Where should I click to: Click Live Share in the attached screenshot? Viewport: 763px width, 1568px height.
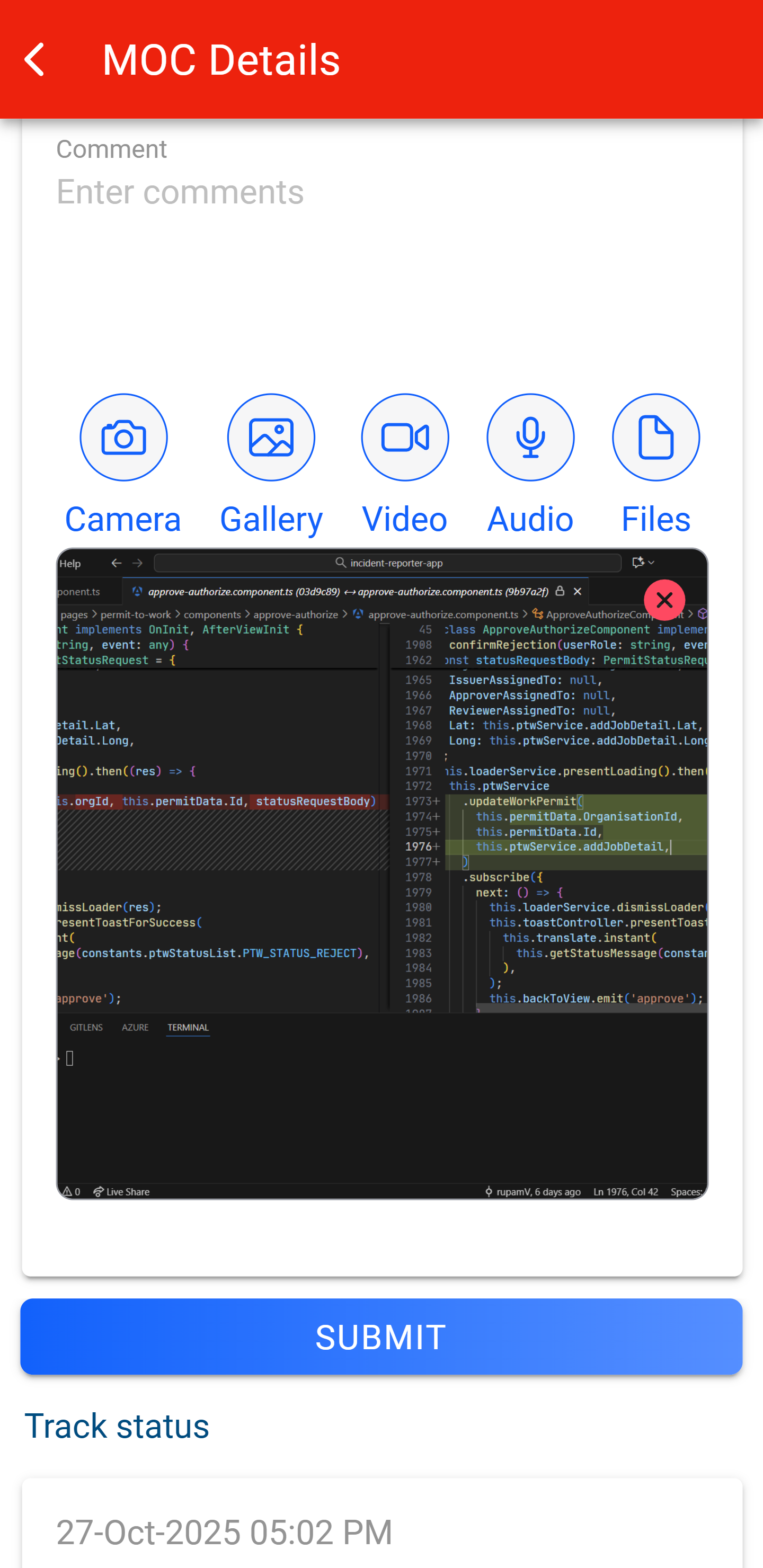pyautogui.click(x=122, y=1191)
